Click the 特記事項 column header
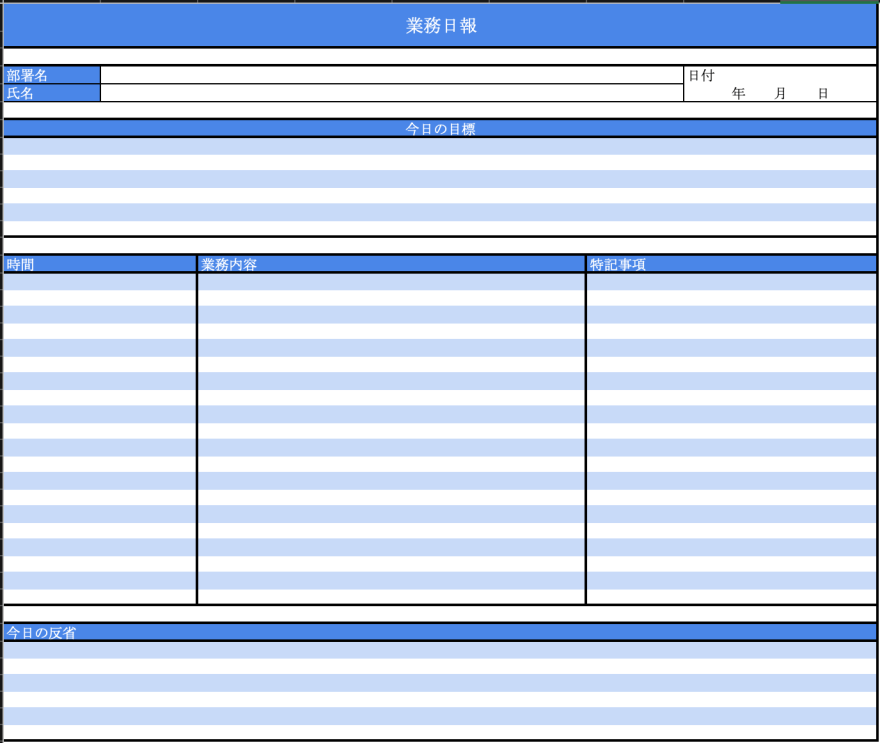 730,263
